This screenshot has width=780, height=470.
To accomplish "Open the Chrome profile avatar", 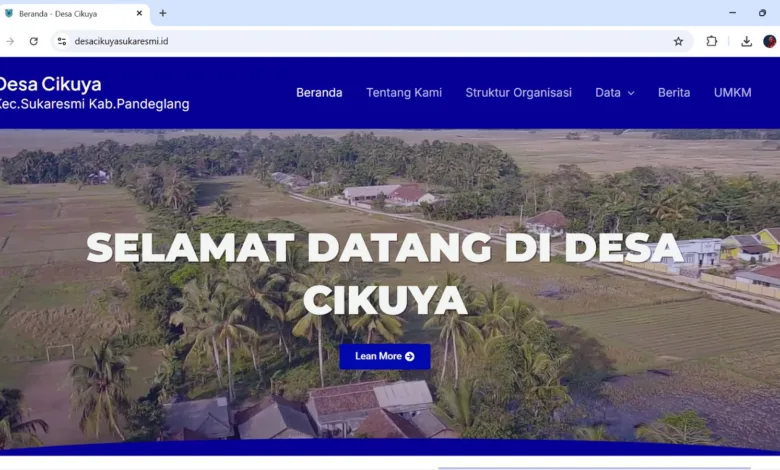I will 770,41.
